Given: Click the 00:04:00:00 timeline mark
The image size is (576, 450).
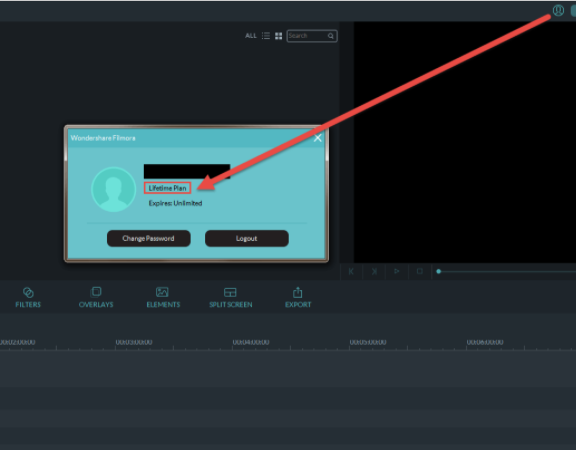Looking at the screenshot, I should tap(251, 342).
